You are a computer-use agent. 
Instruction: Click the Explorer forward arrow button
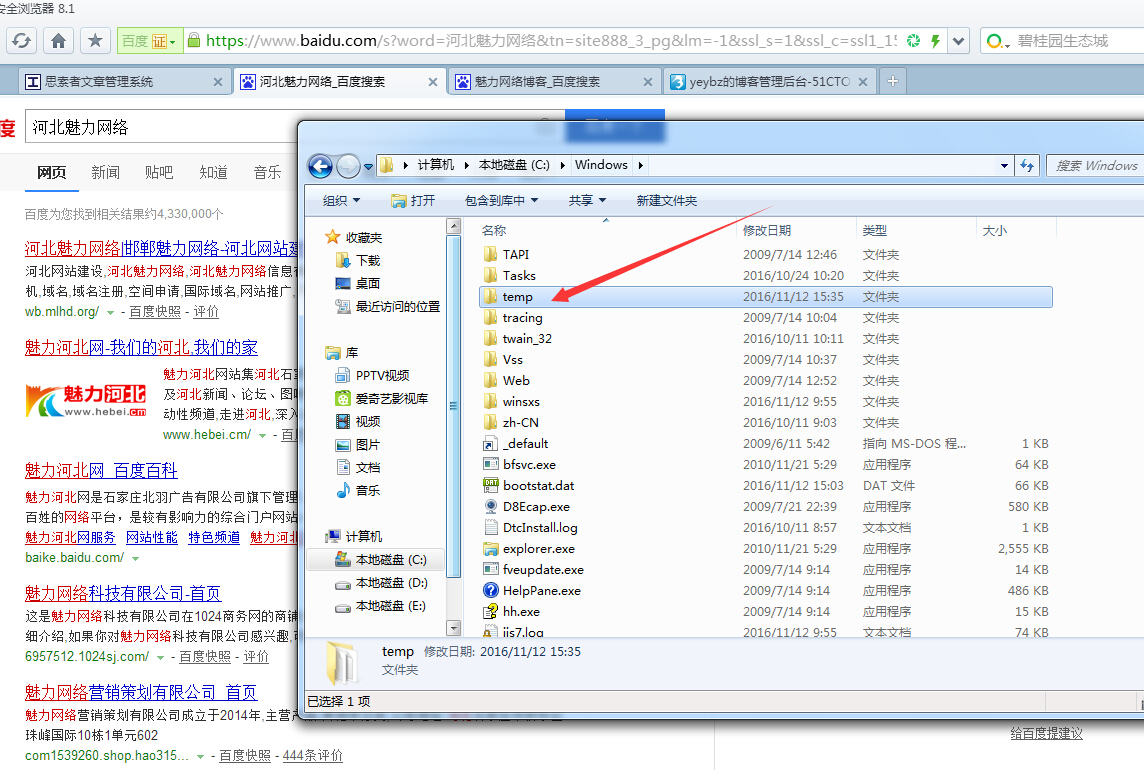[x=349, y=166]
